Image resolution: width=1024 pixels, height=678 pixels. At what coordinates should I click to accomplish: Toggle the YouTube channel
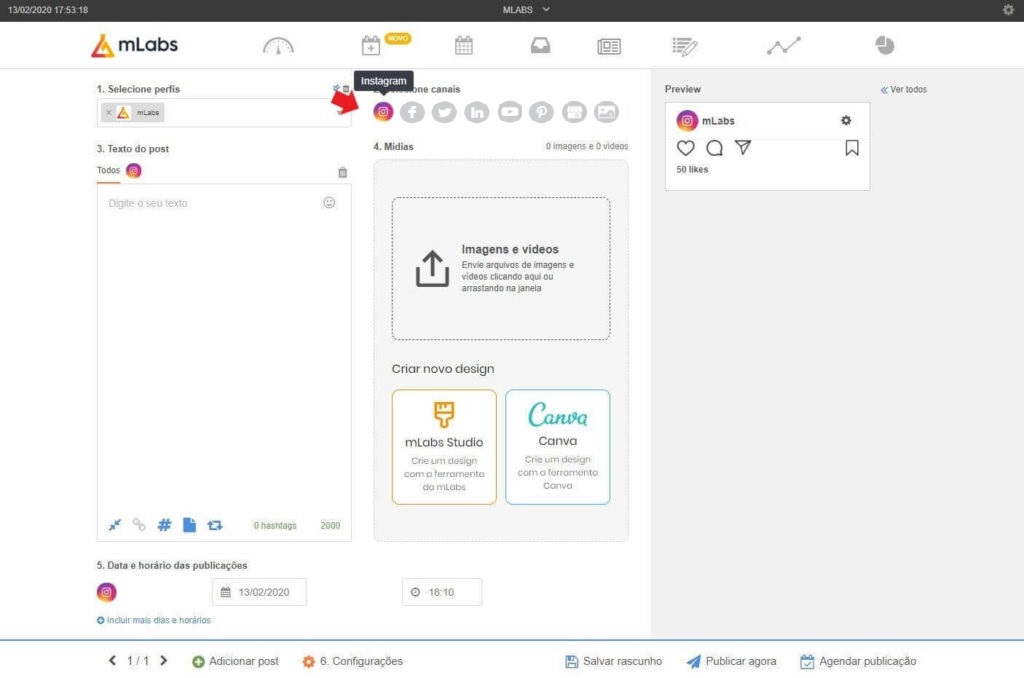pos(509,112)
